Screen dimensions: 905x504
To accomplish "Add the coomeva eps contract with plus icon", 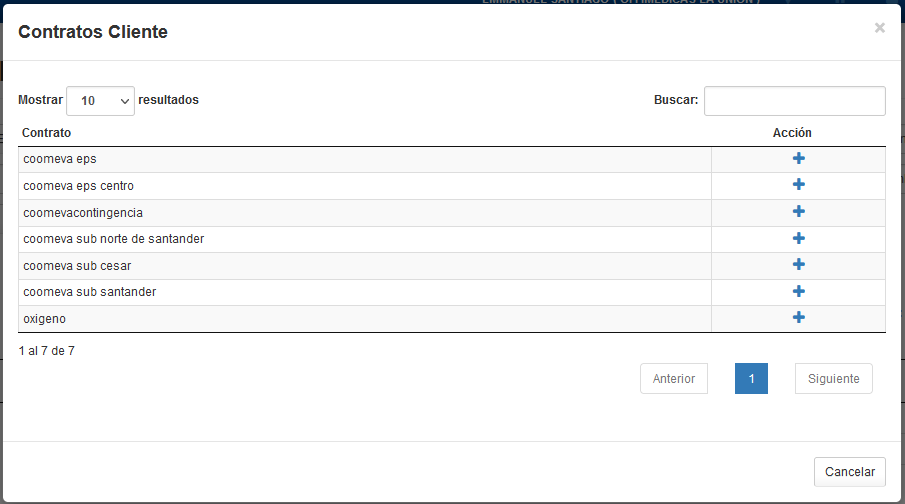I will pos(798,158).
